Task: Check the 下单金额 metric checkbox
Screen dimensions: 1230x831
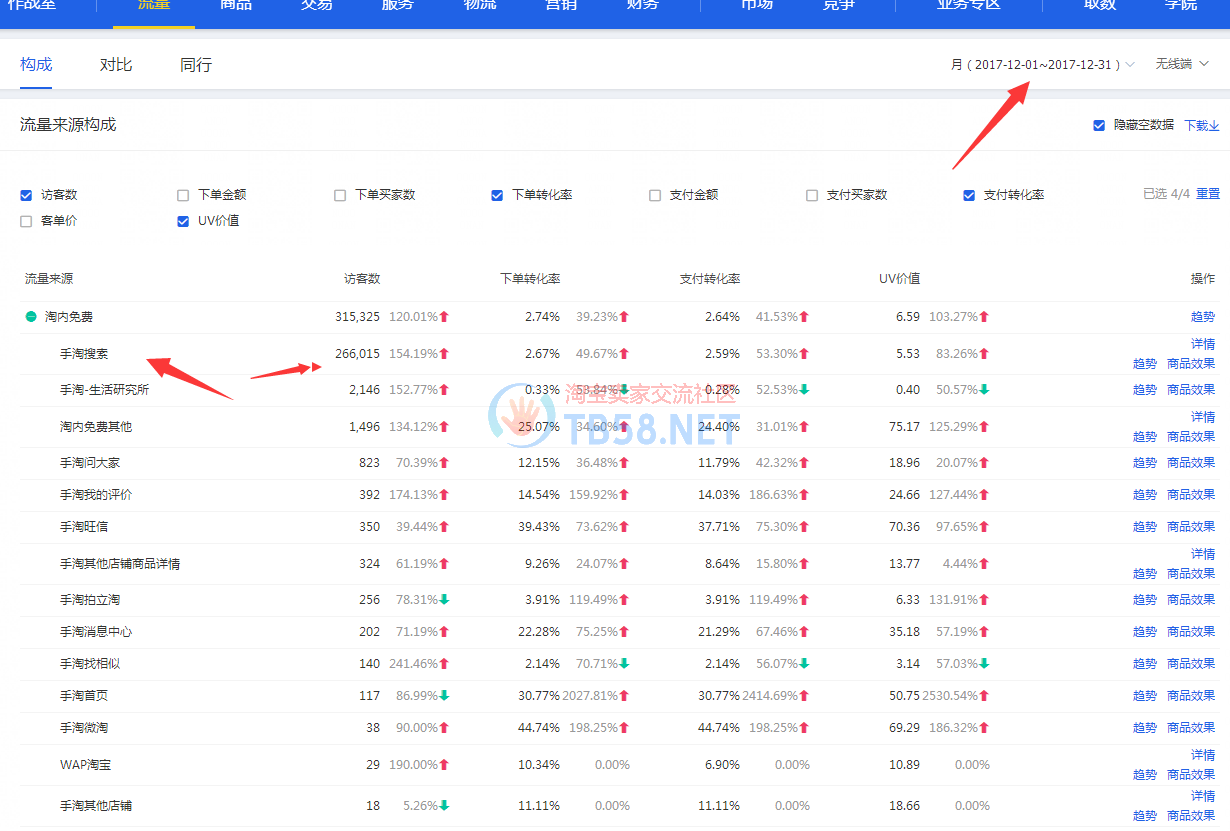Action: pyautogui.click(x=183, y=195)
